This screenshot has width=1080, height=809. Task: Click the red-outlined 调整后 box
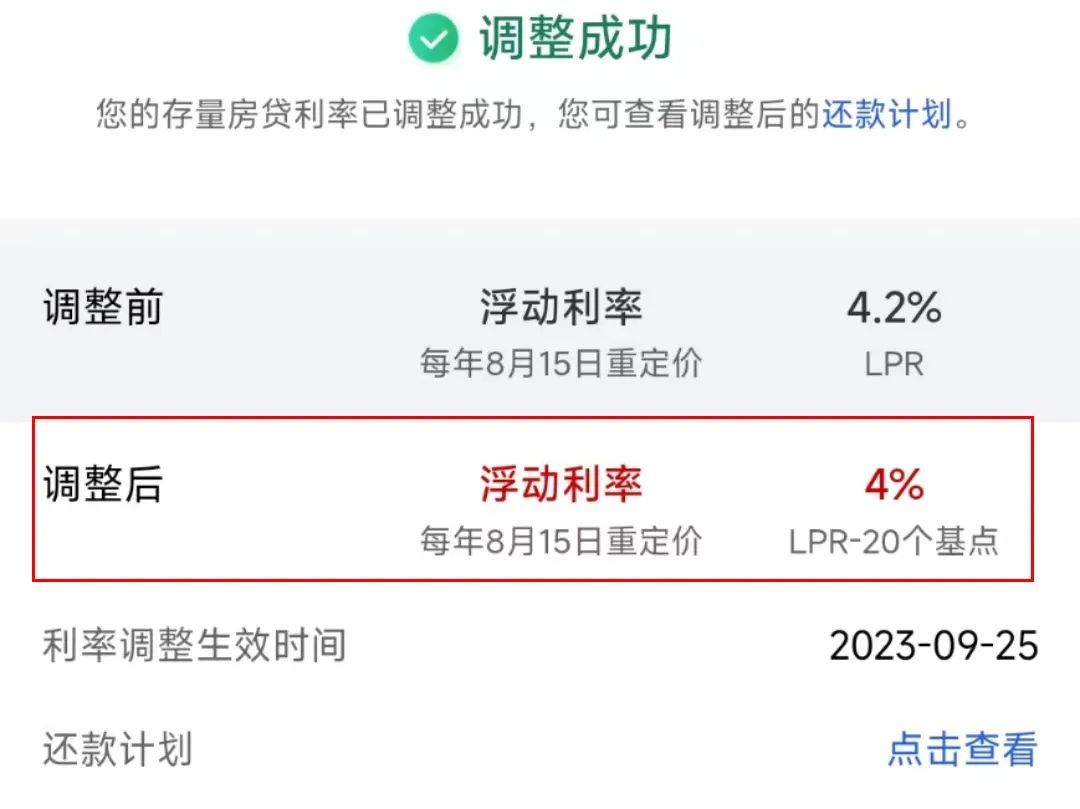(x=532, y=499)
